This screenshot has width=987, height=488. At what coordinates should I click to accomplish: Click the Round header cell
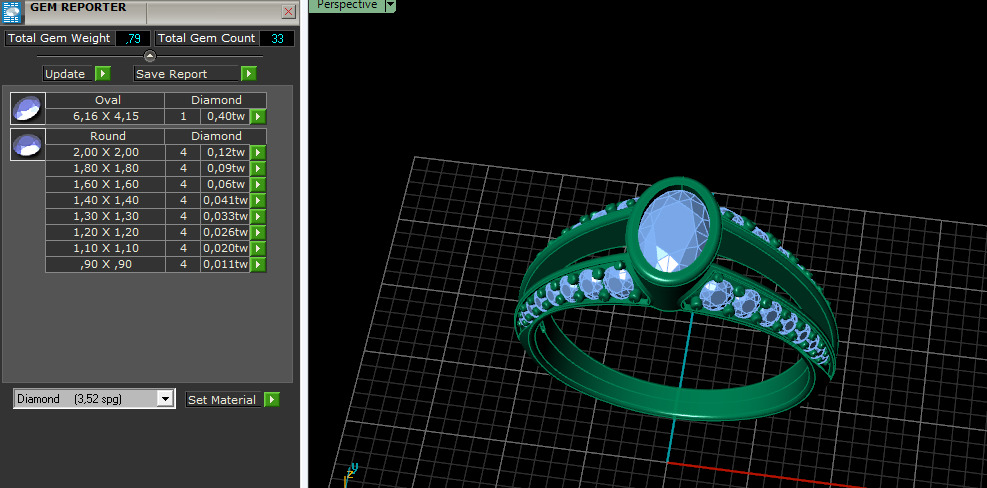105,136
